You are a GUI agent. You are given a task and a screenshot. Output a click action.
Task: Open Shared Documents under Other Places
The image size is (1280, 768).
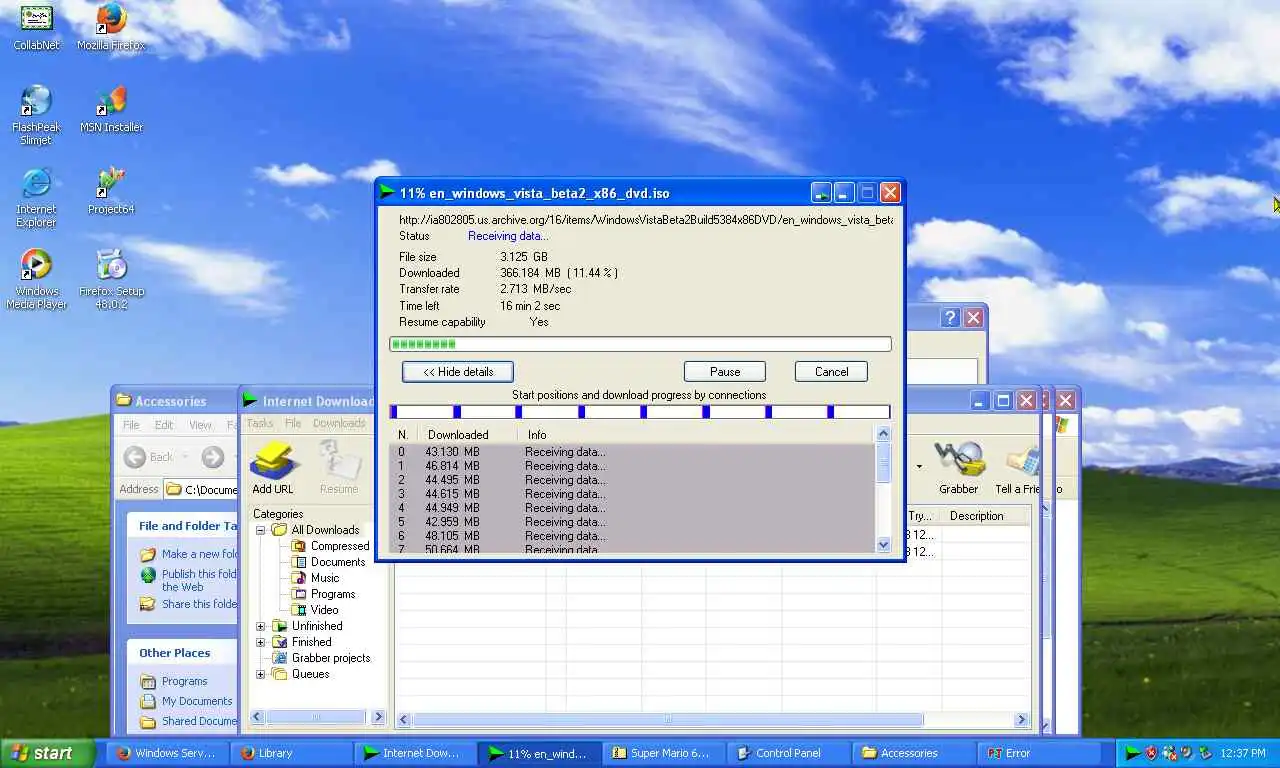189,721
